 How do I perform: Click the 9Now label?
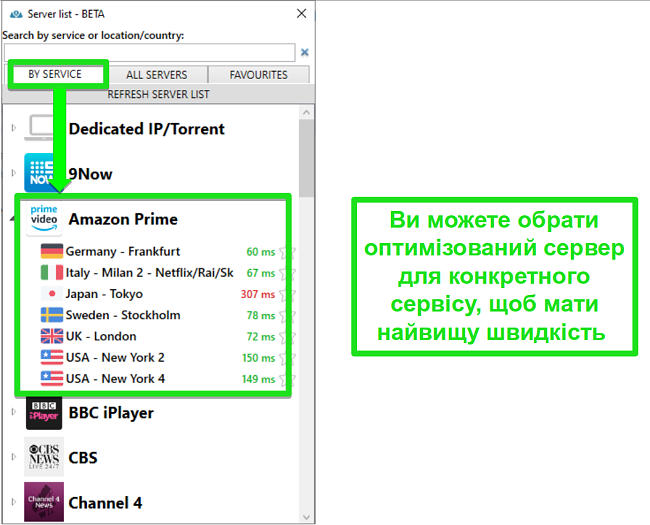point(90,174)
